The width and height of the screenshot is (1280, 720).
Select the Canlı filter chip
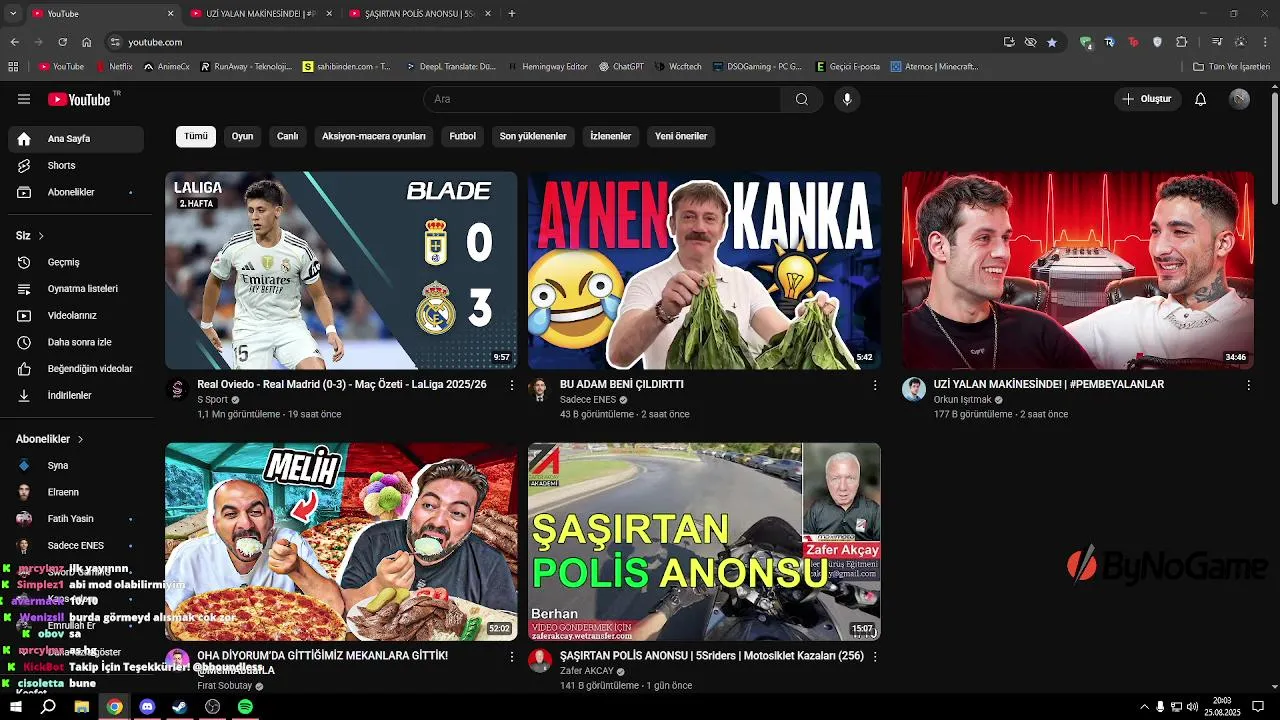click(x=287, y=136)
